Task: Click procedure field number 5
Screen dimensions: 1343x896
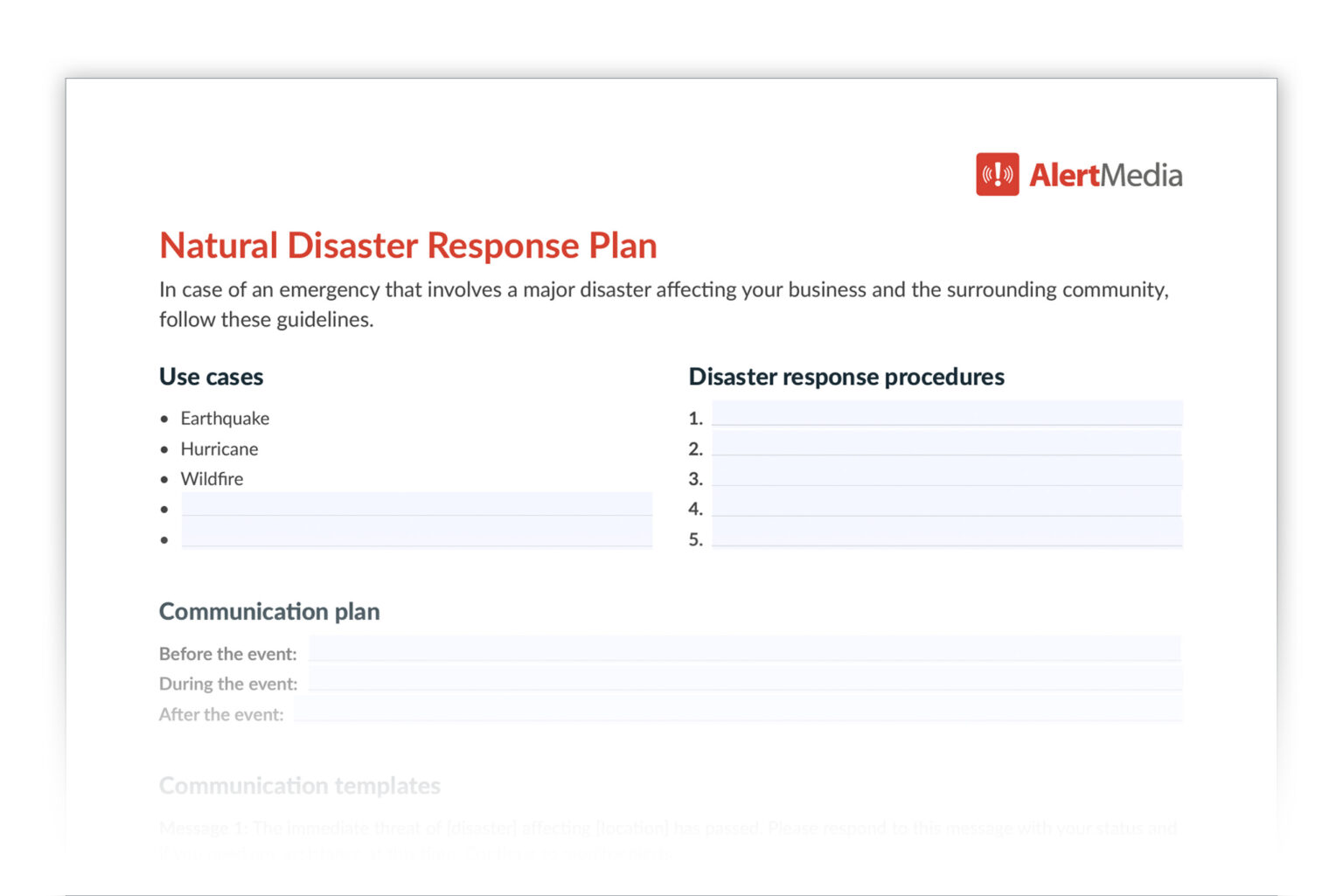Action: click(947, 534)
